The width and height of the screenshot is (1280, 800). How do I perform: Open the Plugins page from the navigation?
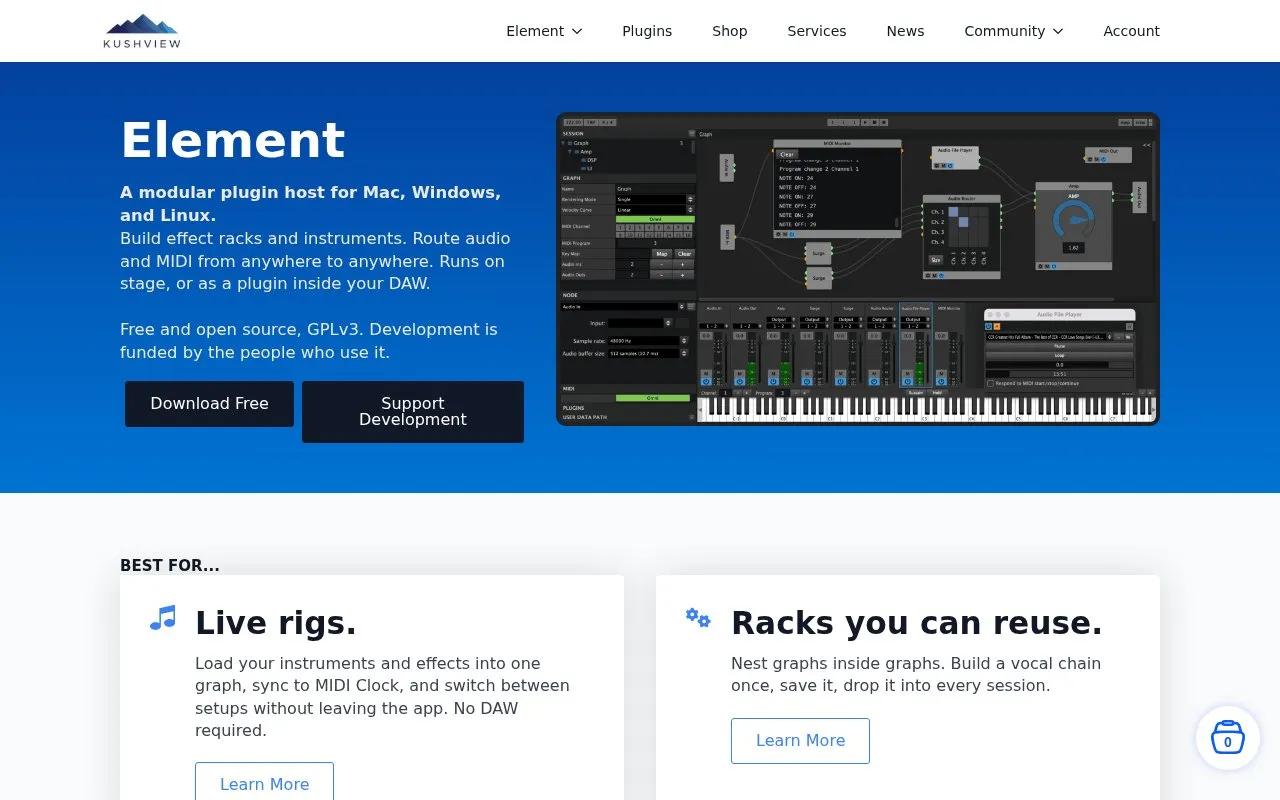[x=647, y=31]
